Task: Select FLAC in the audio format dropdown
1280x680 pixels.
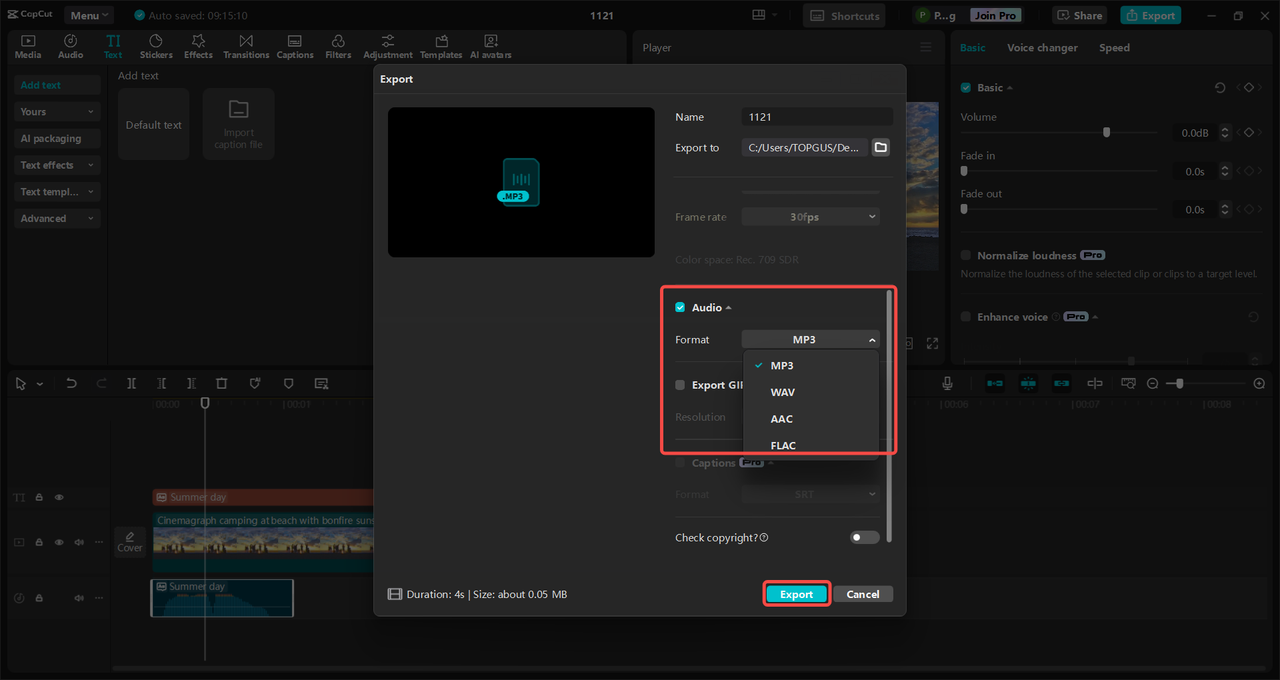Action: [x=783, y=445]
